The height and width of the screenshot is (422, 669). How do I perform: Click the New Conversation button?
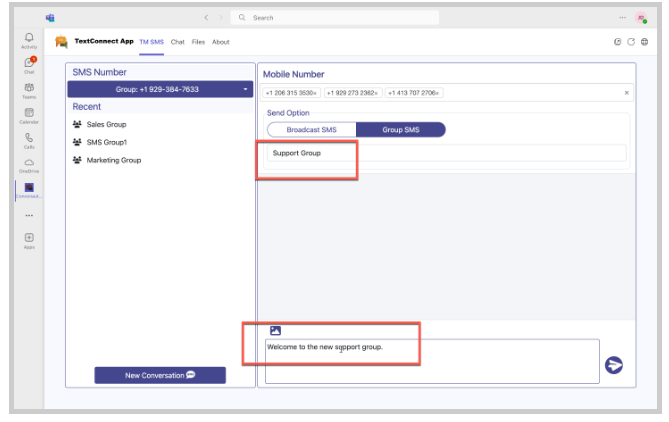(x=160, y=375)
